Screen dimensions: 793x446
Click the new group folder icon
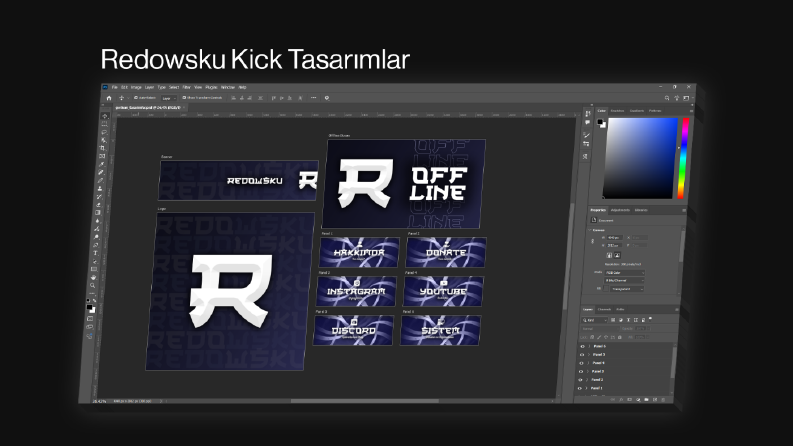click(x=646, y=399)
